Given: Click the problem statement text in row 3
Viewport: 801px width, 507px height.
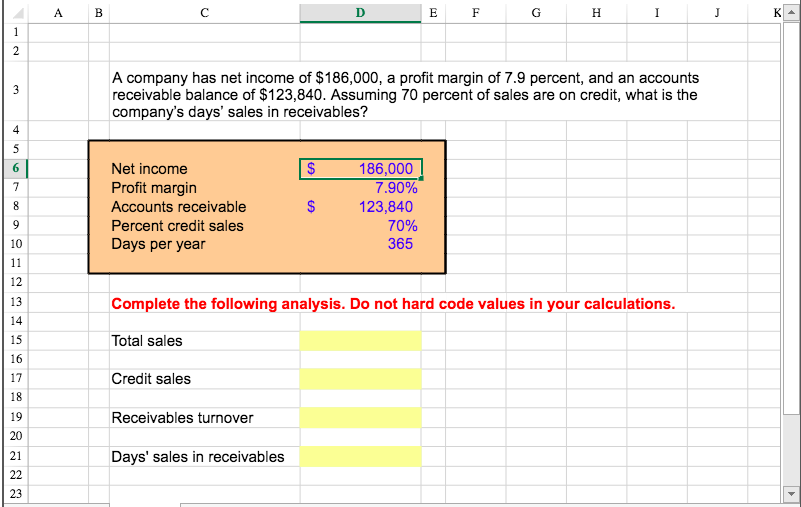Looking at the screenshot, I should pyautogui.click(x=406, y=95).
